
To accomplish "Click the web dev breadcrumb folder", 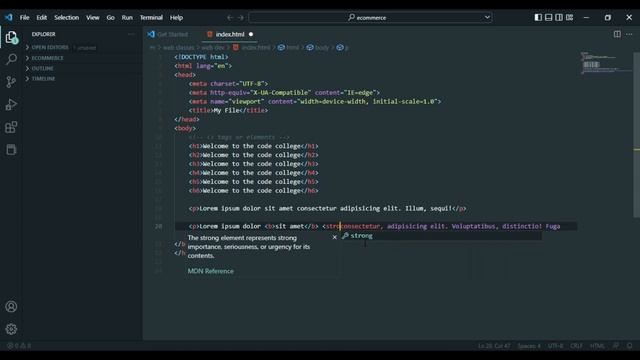I will (x=213, y=47).
